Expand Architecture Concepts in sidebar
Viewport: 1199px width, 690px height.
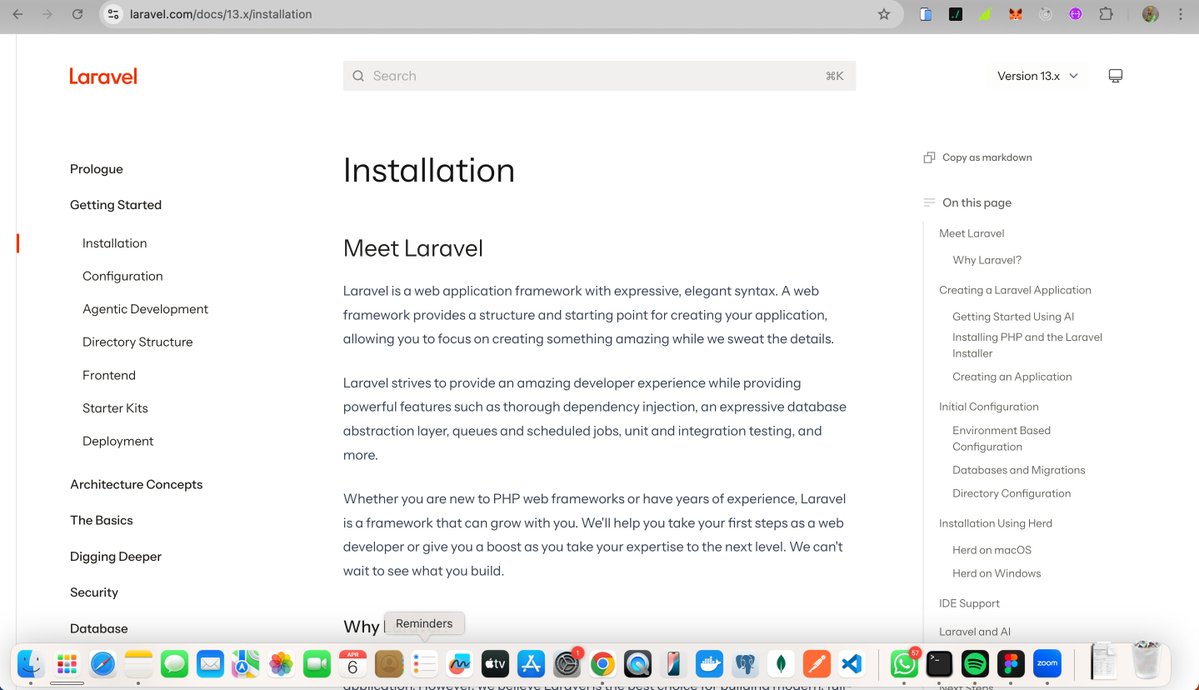(x=136, y=484)
